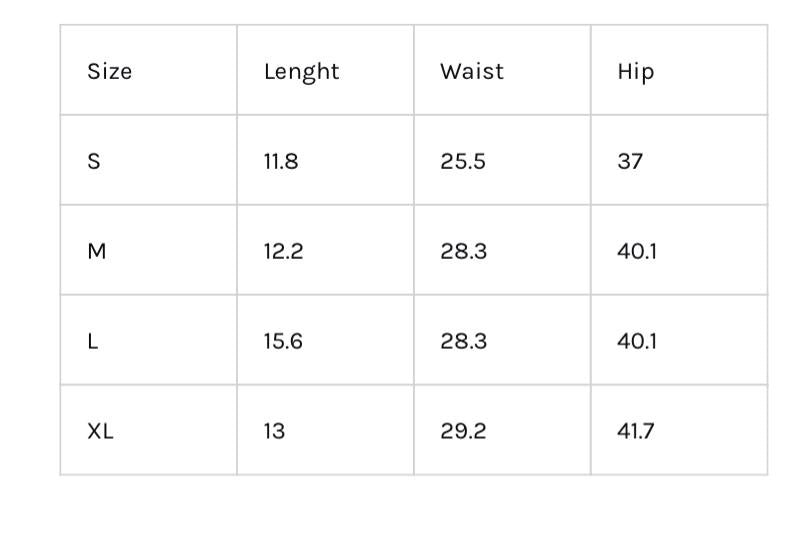Screen dimensions: 806x533
Task: Click the 11.8 length value
Action: coord(281,161)
